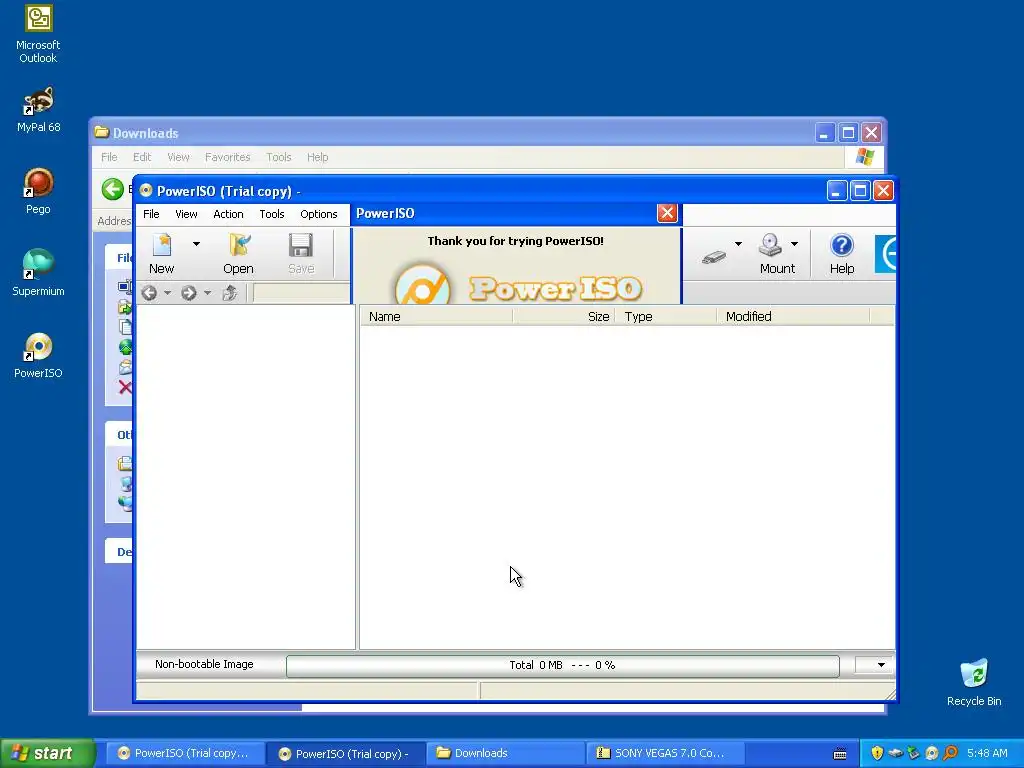Sort files by Modified column header
This screenshot has height=768, width=1024.
coord(793,317)
